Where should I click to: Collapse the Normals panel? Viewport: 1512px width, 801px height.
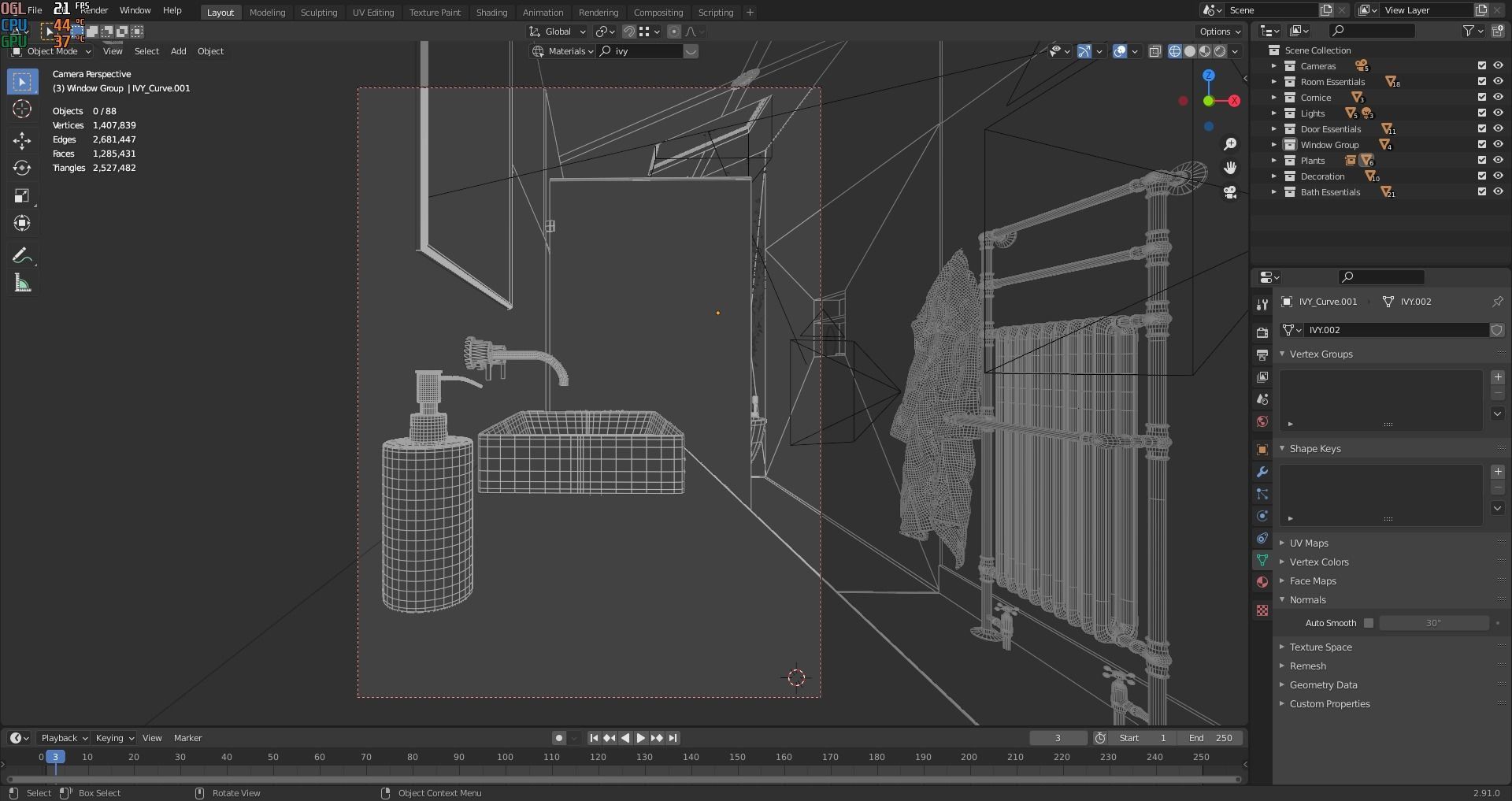(x=1307, y=600)
